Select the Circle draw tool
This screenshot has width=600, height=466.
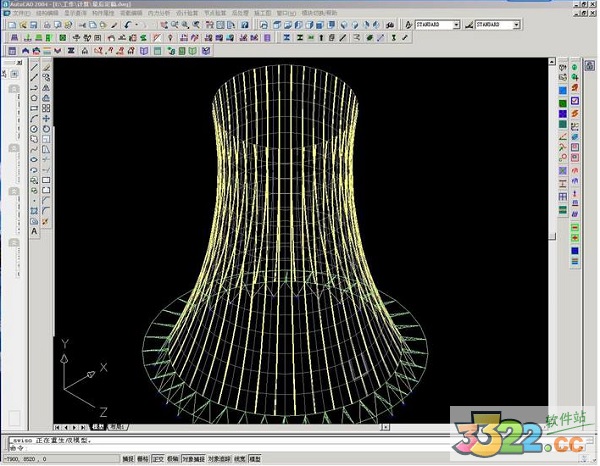coord(34,129)
